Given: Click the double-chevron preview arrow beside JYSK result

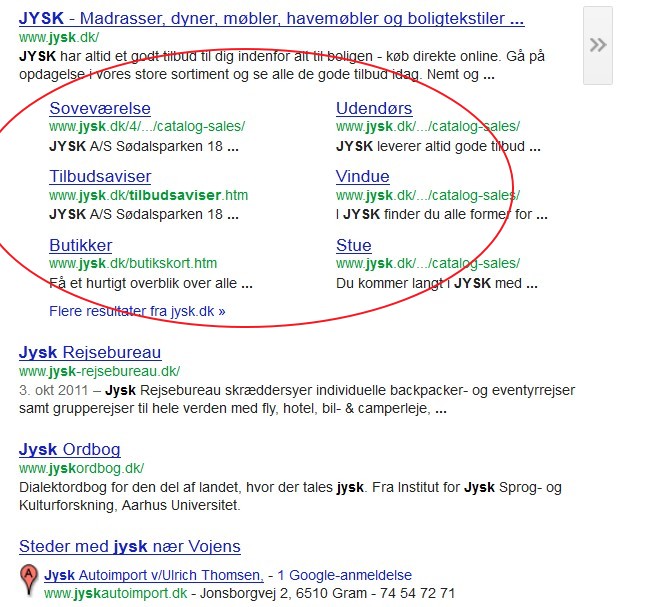Looking at the screenshot, I should click(598, 45).
